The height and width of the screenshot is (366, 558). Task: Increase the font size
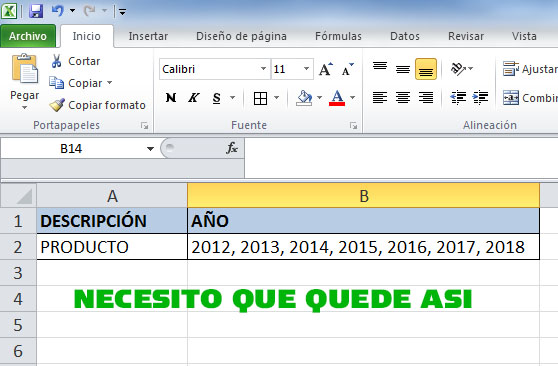click(326, 69)
